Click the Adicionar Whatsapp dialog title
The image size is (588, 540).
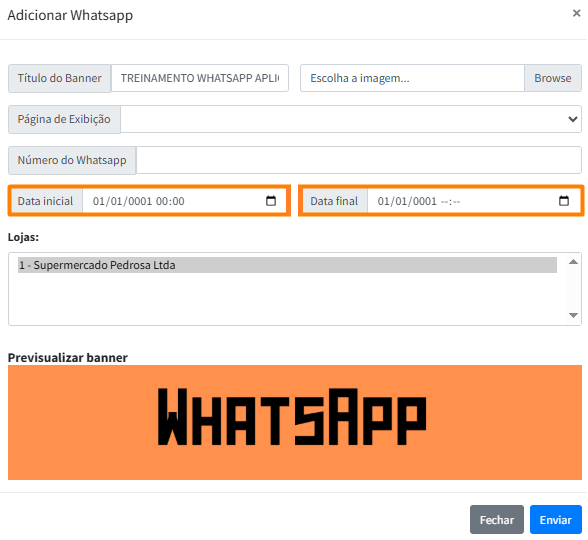click(70, 15)
